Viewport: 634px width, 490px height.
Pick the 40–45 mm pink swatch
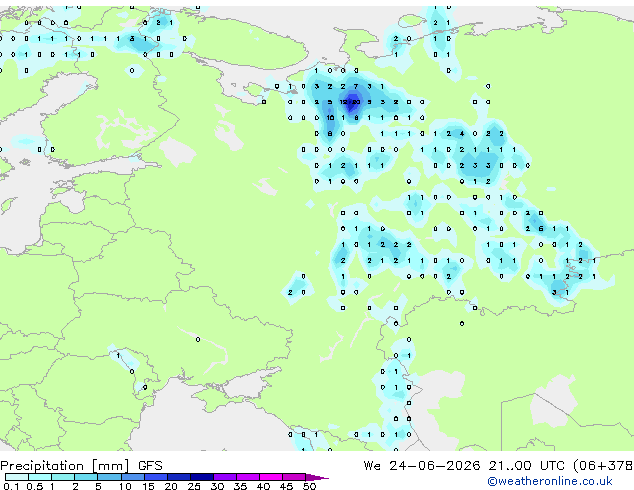click(x=271, y=477)
